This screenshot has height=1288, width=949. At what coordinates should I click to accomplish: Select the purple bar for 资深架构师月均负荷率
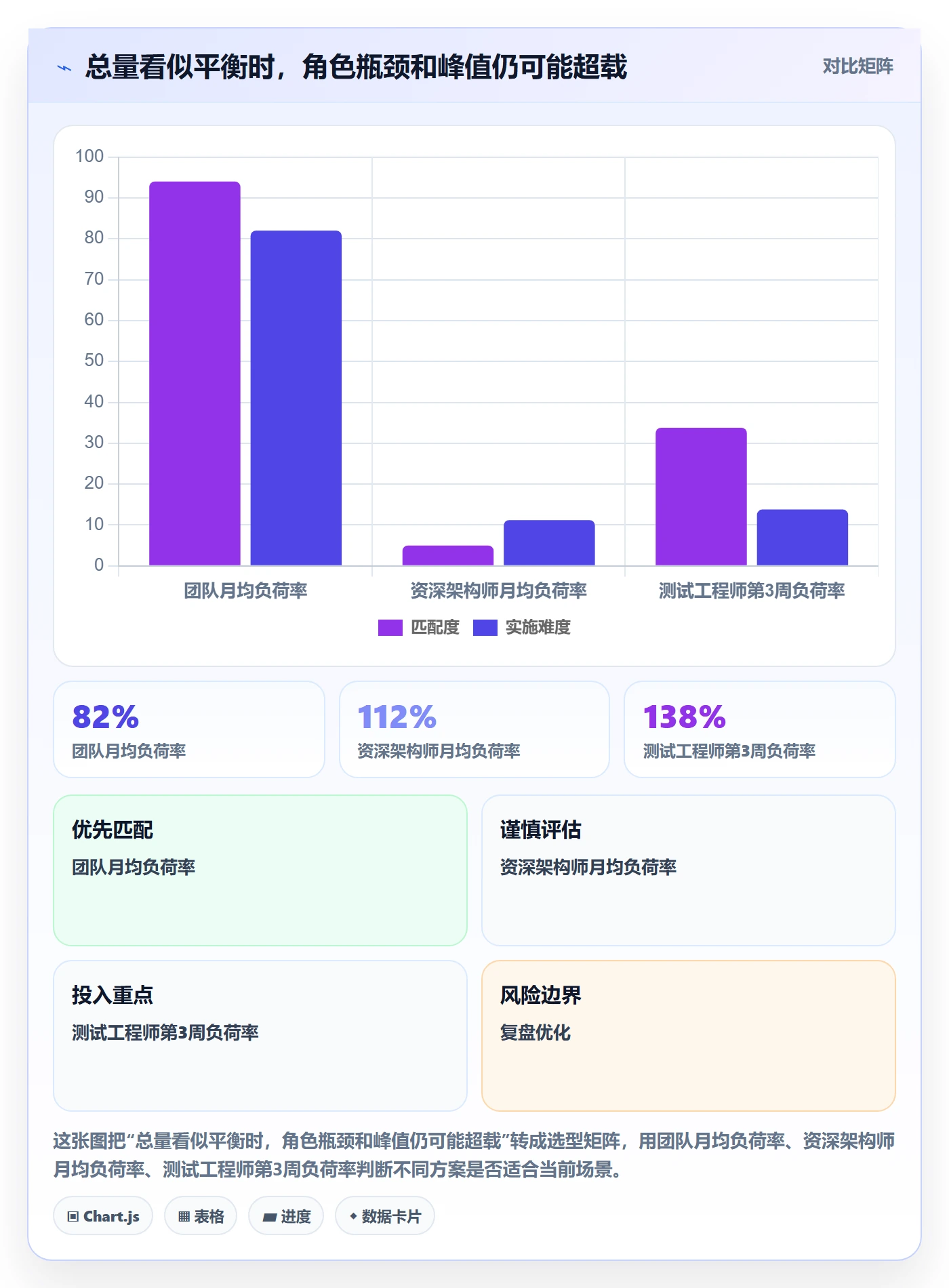tap(448, 555)
